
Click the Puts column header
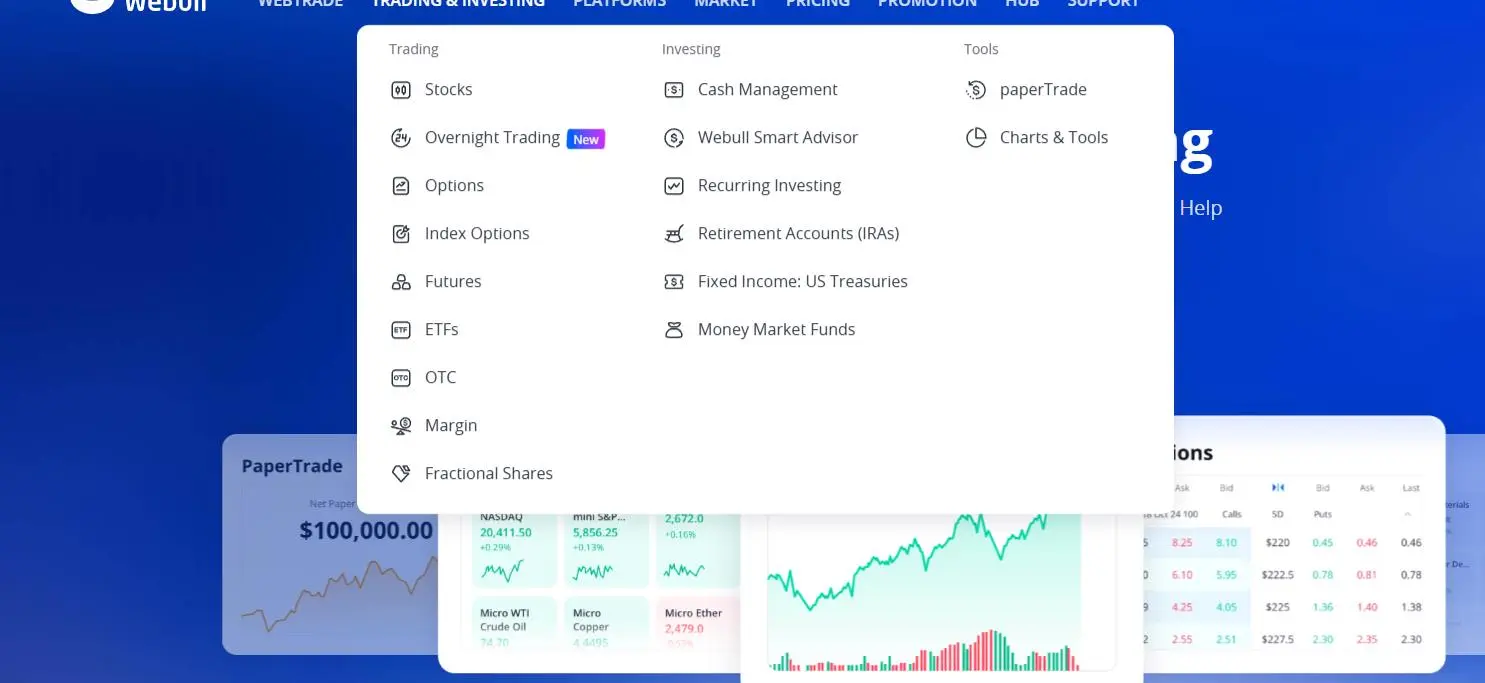pos(1324,514)
